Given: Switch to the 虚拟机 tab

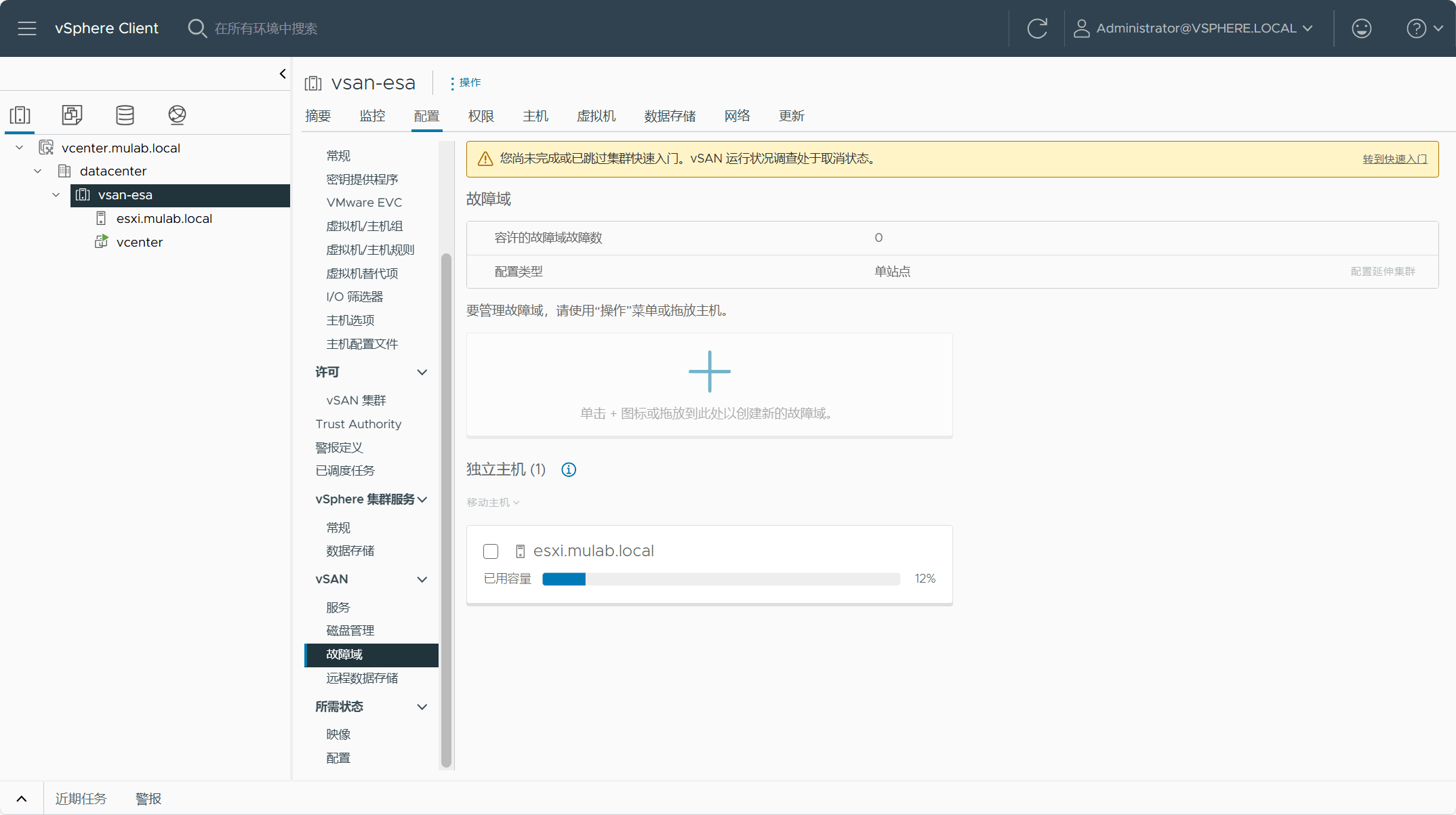Looking at the screenshot, I should tap(596, 116).
